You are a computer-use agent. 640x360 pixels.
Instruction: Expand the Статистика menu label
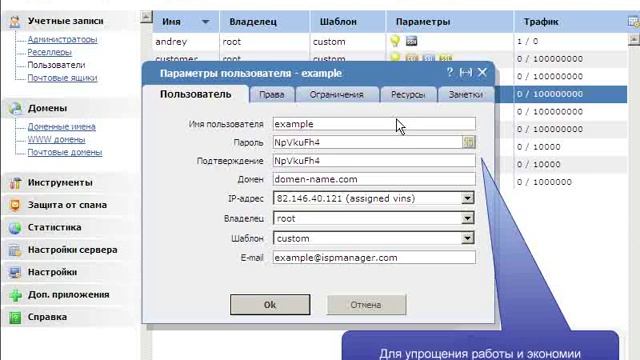coord(54,227)
